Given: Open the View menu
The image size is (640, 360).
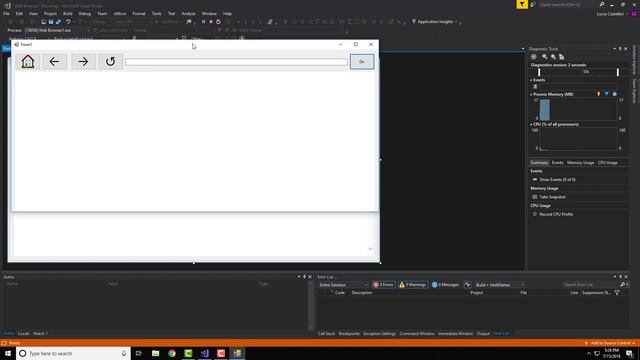Looking at the screenshot, I should tap(33, 13).
